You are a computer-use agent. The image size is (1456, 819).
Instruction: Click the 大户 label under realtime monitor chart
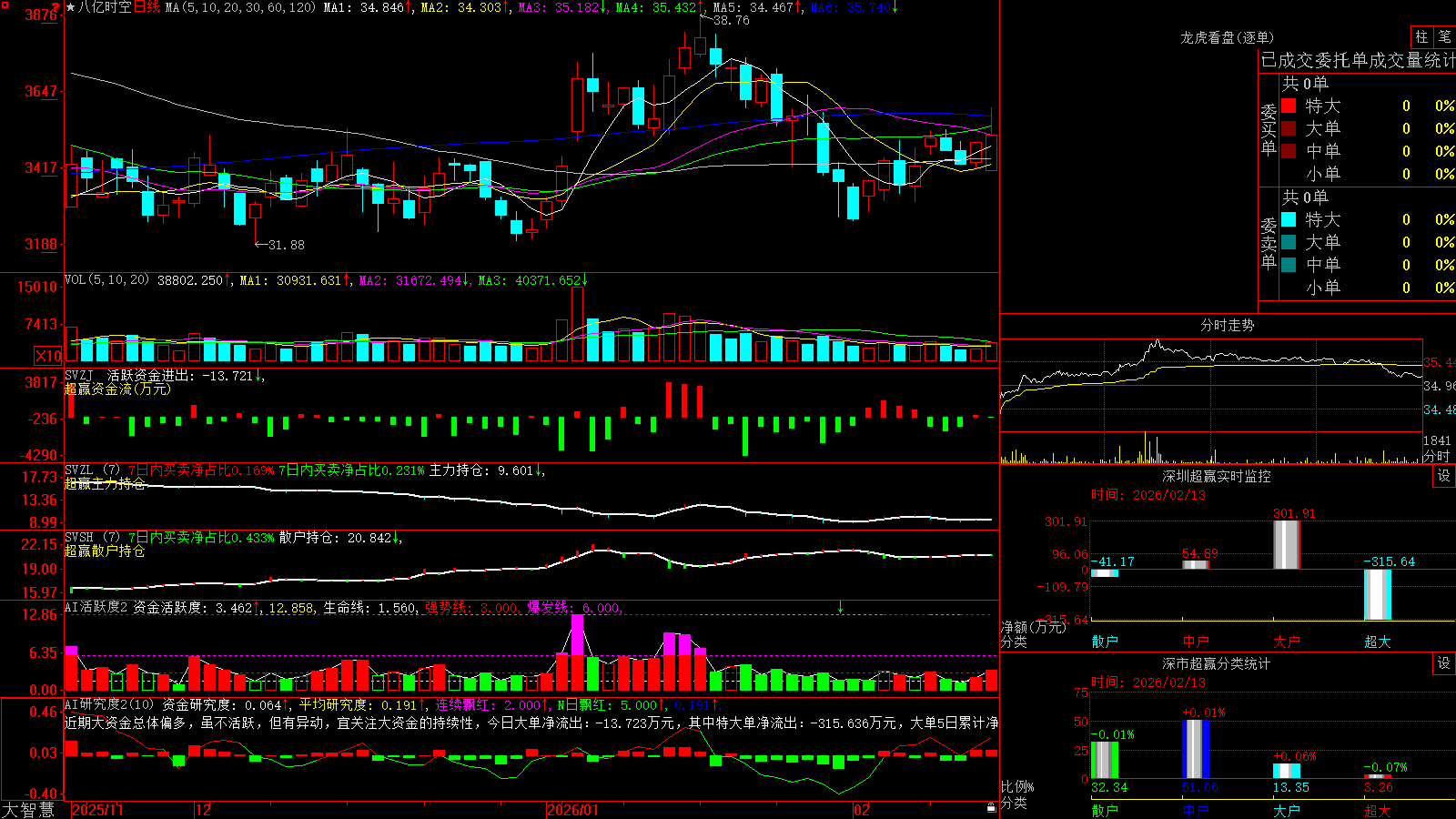[x=1287, y=642]
